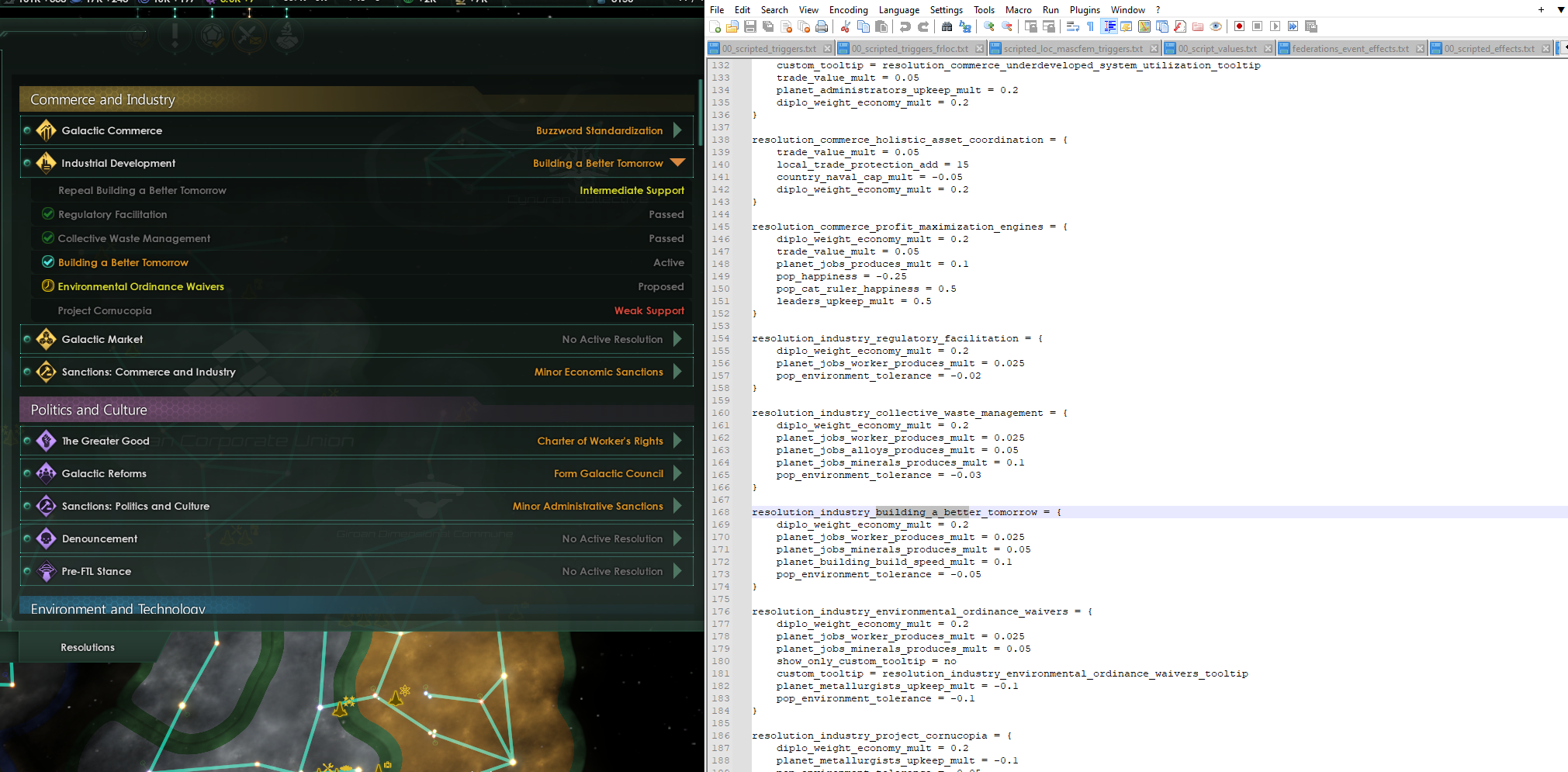Open the Function List icon
The height and width of the screenshot is (772, 1568).
coord(1180,26)
